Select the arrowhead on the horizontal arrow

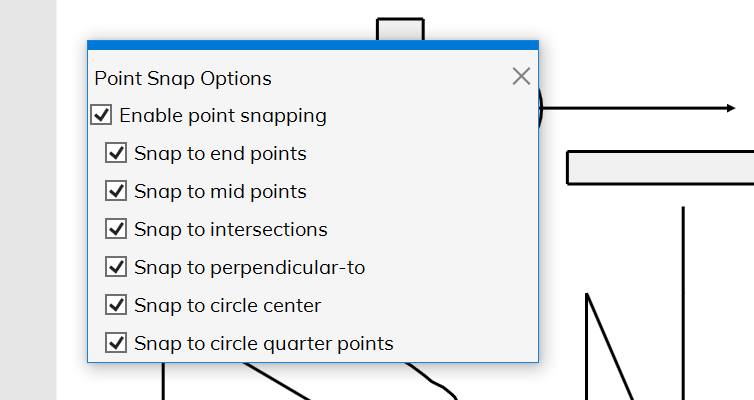[x=731, y=108]
